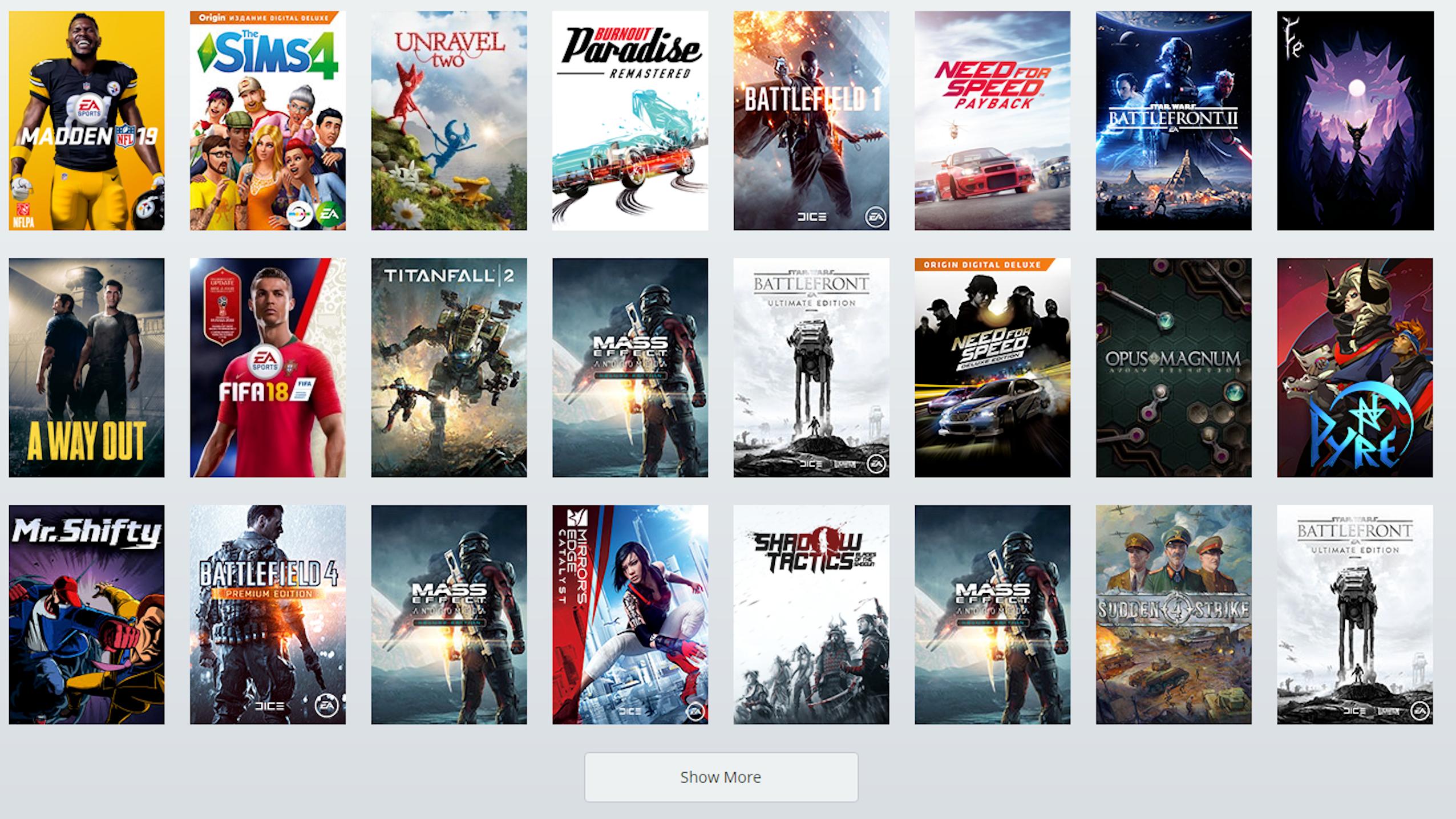Open Opus Magnum game page
The image size is (1456, 819).
[1173, 366]
